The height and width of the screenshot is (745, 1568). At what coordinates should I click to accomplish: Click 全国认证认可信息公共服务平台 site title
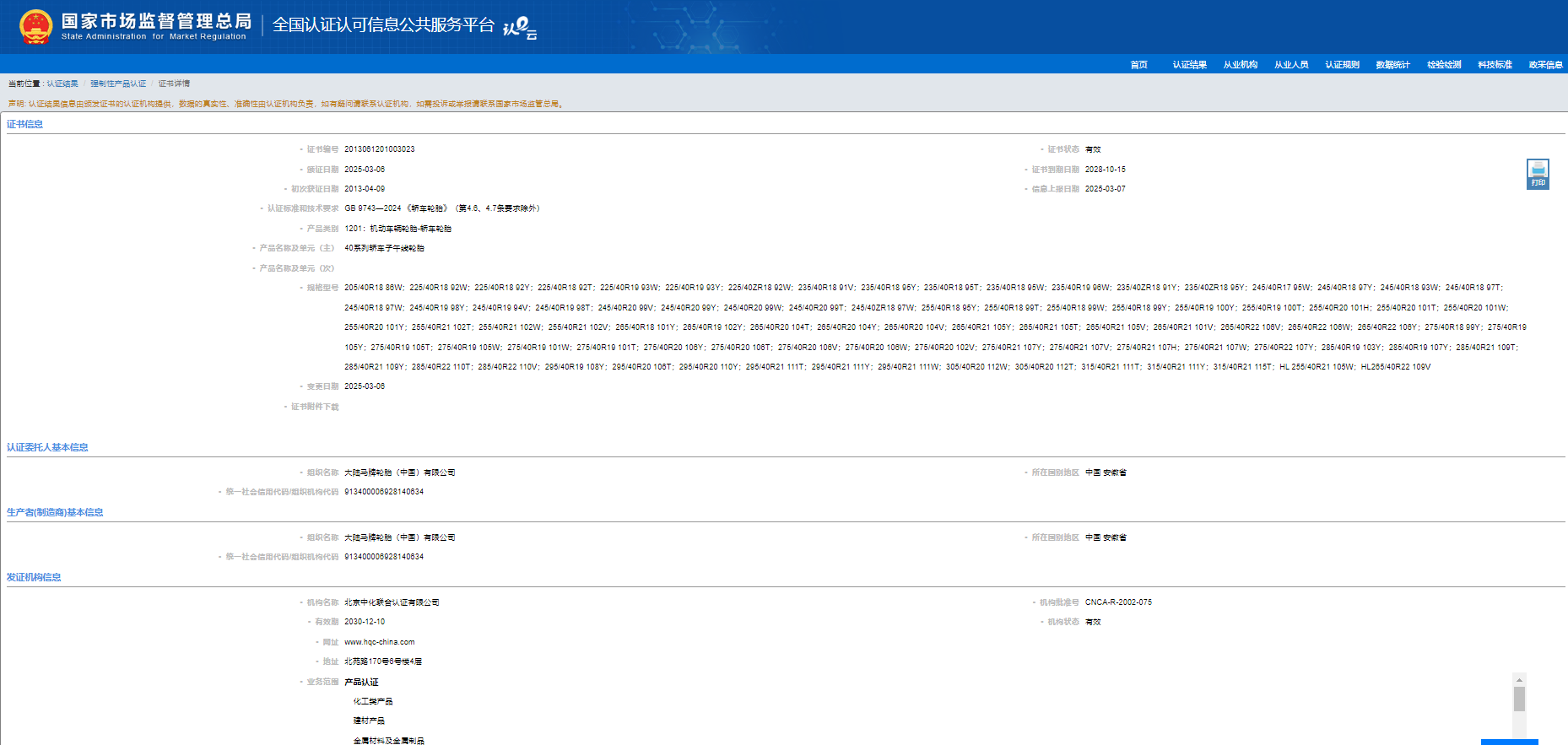383,25
